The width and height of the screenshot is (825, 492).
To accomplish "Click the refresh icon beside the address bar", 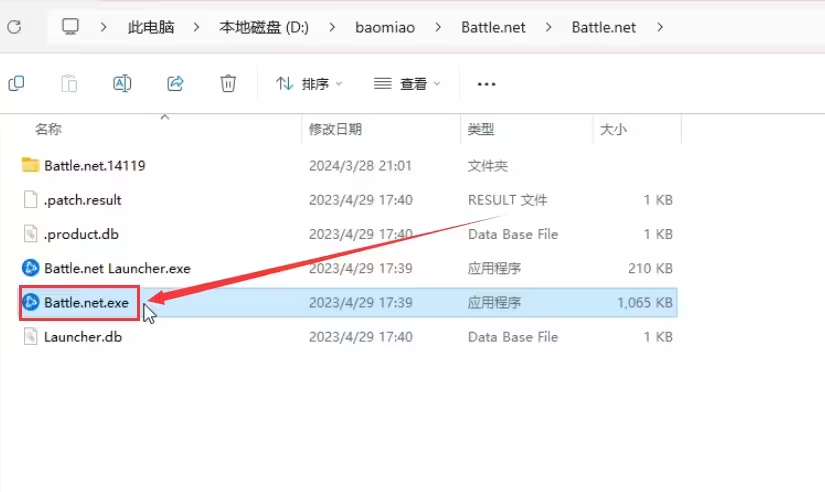I will pyautogui.click(x=14, y=27).
